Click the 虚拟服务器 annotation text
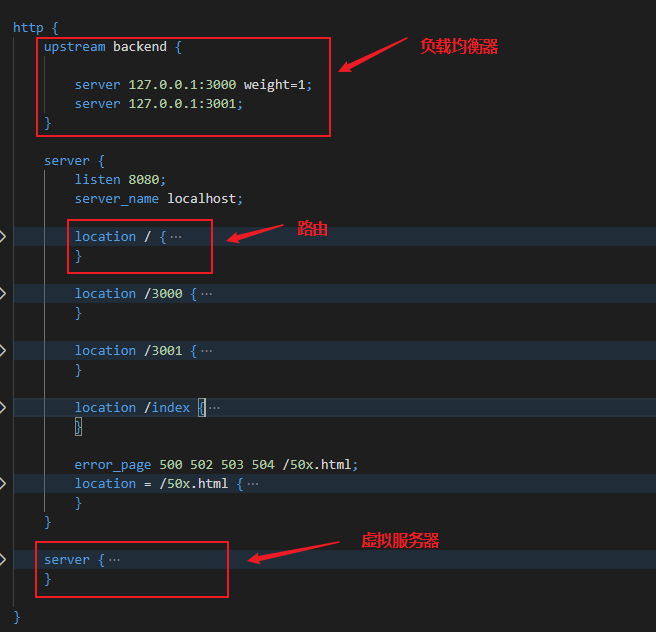The width and height of the screenshot is (656, 632). [x=400, y=541]
